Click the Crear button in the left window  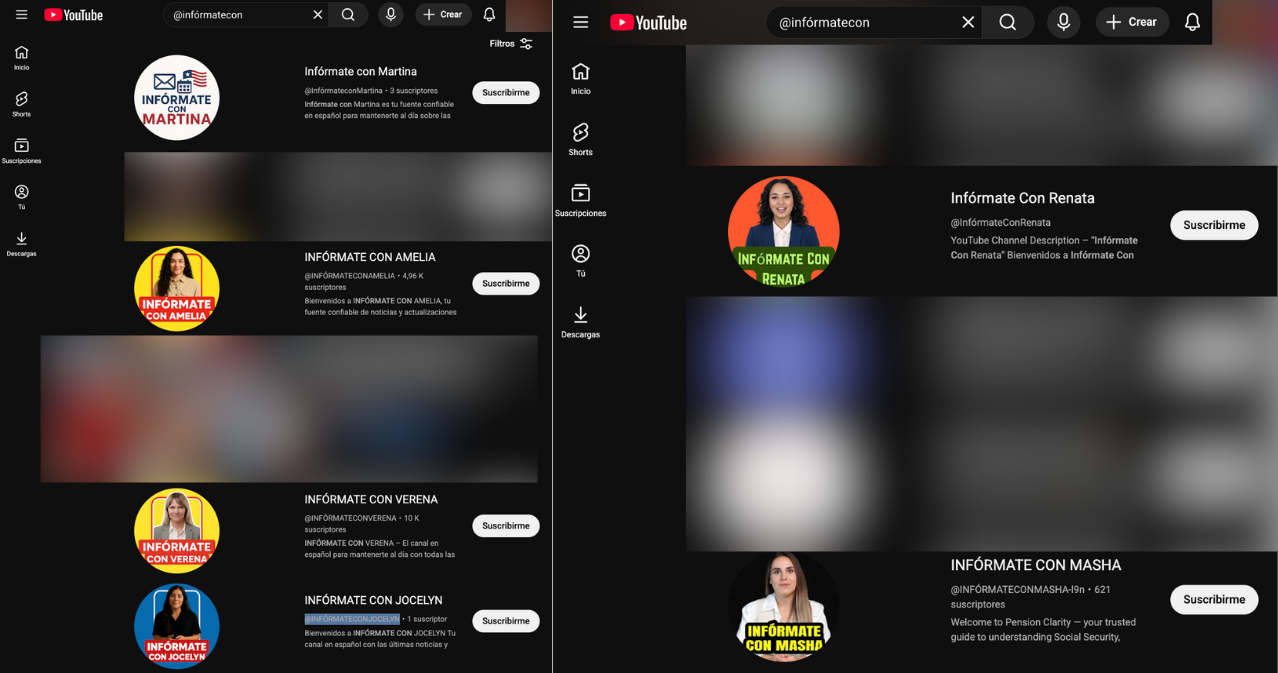tap(443, 15)
